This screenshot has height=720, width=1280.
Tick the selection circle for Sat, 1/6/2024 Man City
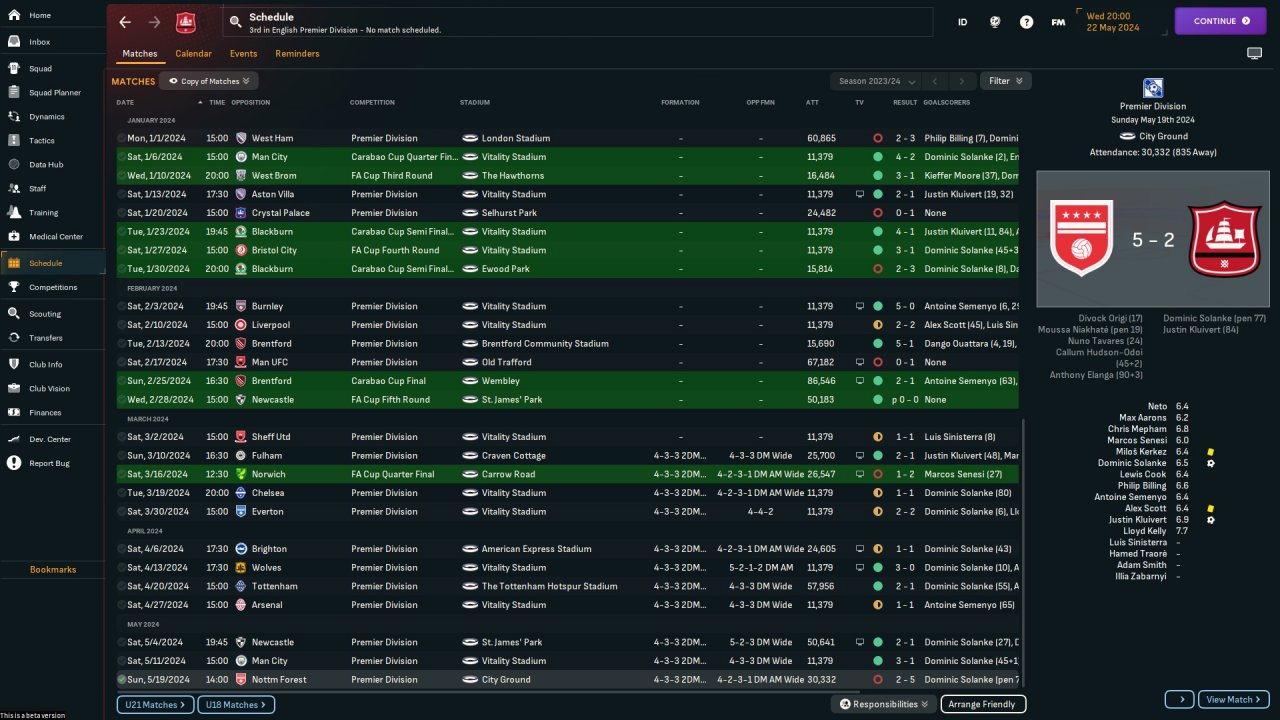tap(122, 157)
